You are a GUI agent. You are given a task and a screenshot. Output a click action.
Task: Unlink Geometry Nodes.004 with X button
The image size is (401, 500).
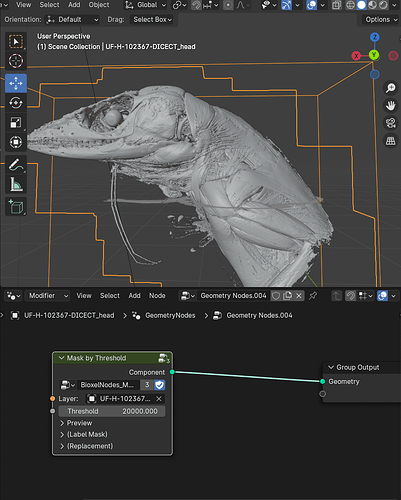pyautogui.click(x=299, y=296)
